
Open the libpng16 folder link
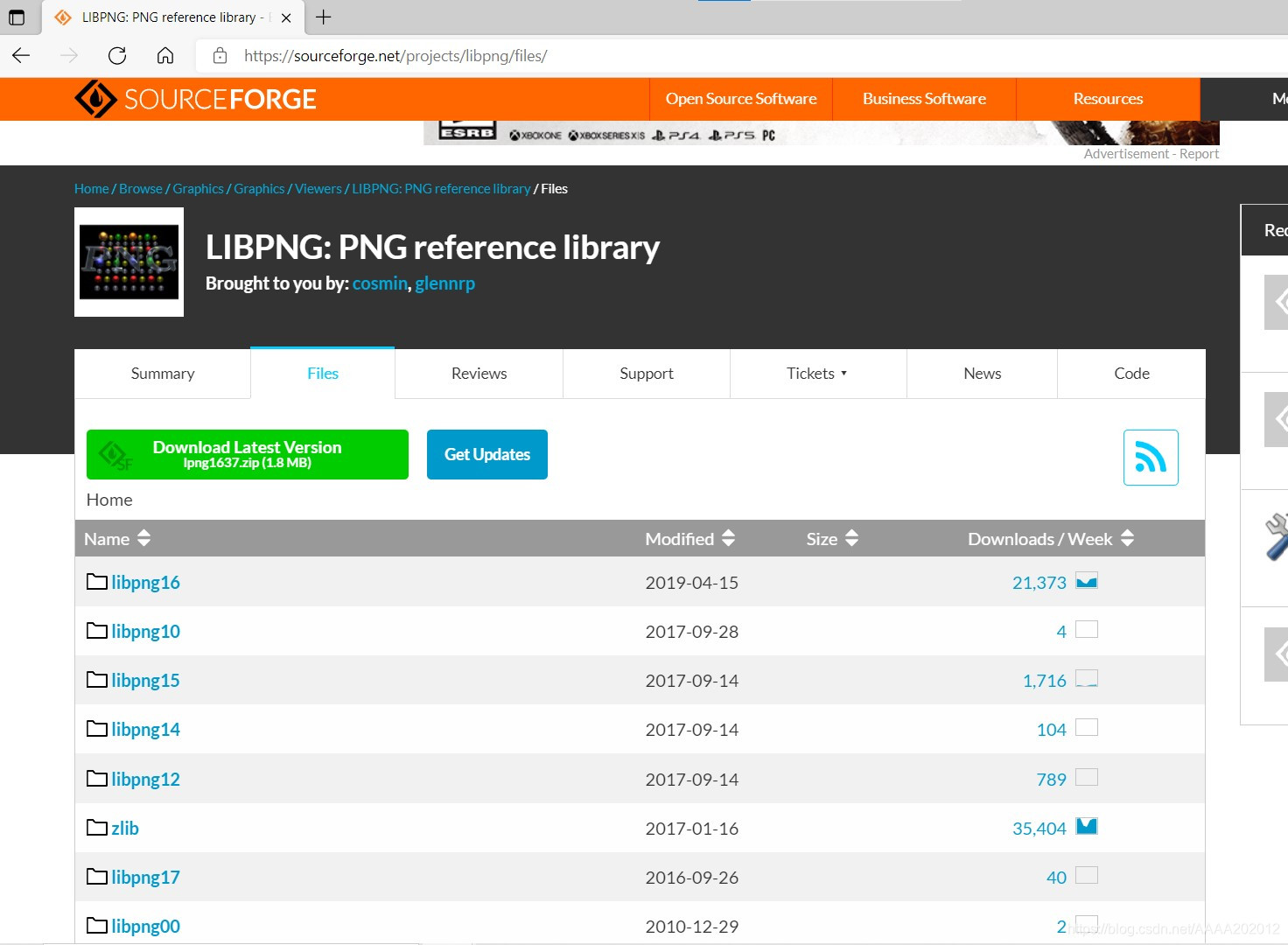tap(145, 582)
